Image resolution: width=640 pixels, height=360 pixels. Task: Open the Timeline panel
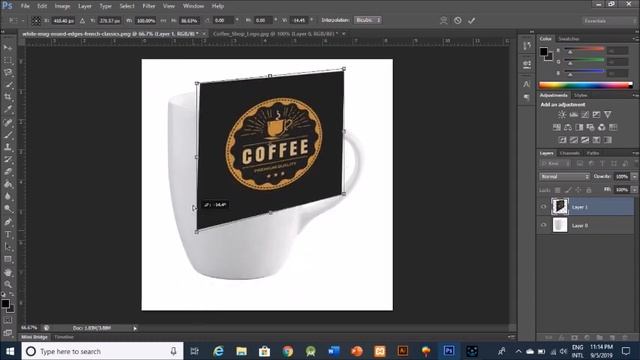(x=64, y=337)
